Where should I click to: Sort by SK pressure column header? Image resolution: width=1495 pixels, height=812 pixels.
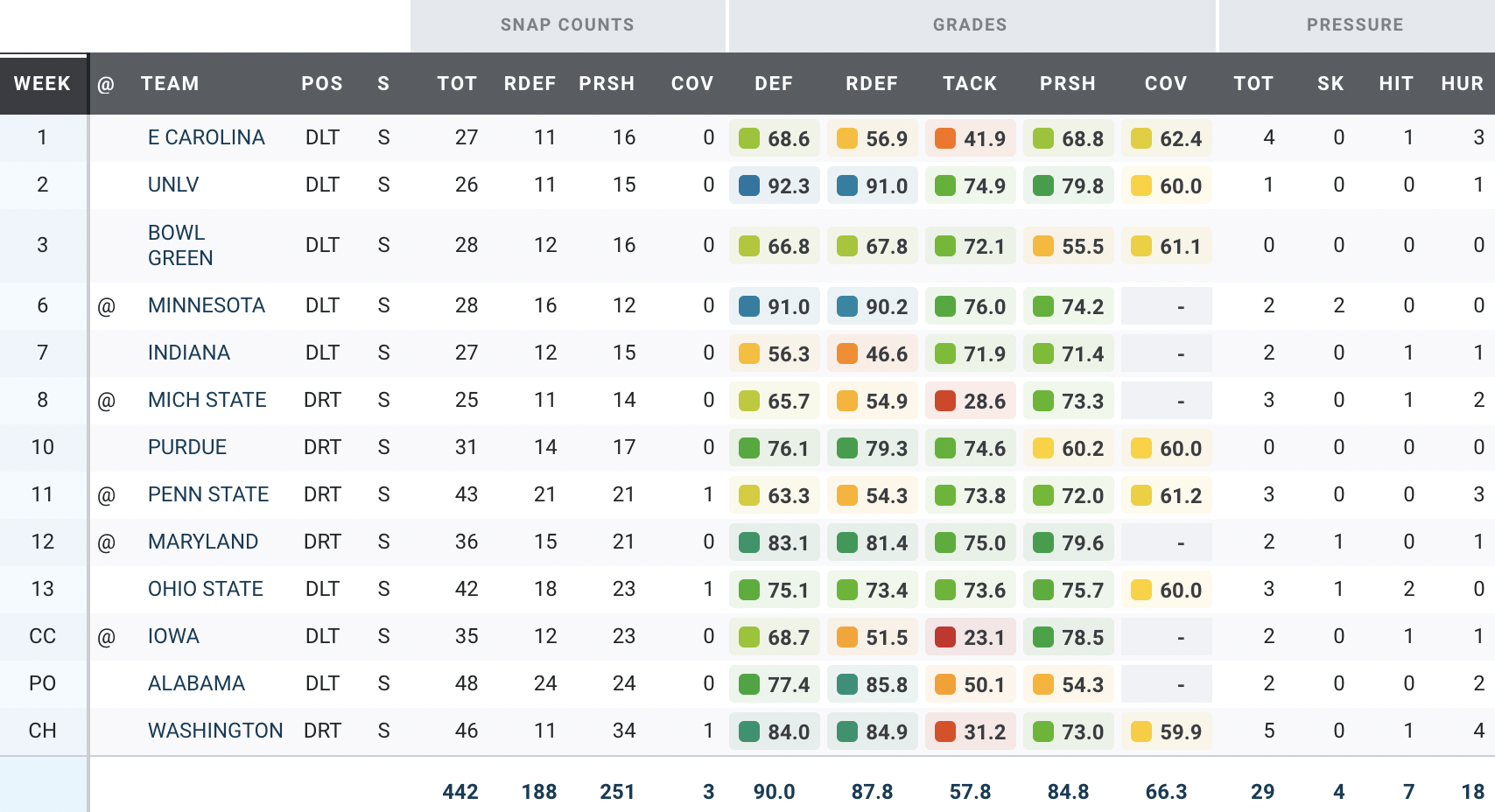pyautogui.click(x=1330, y=84)
